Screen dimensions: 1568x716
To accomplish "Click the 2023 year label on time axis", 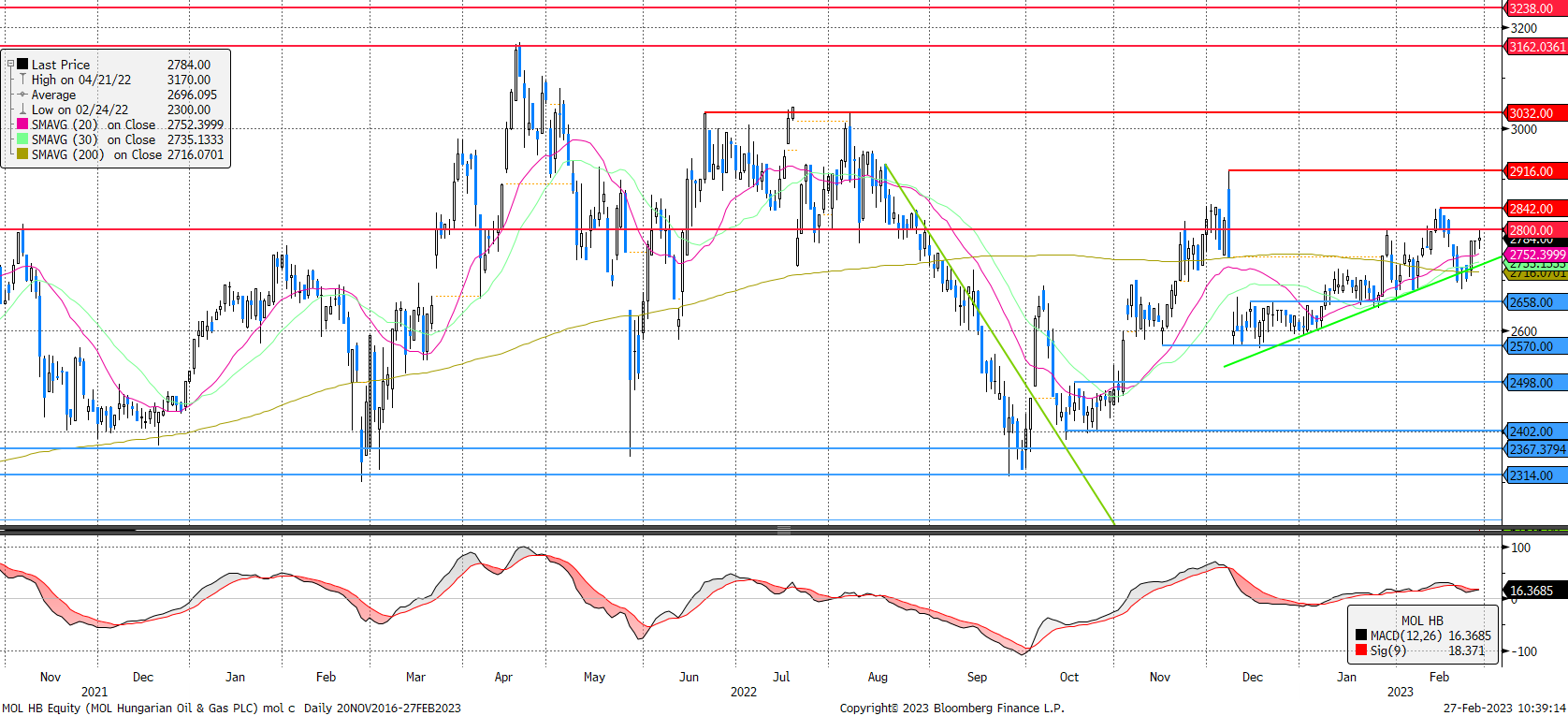I will click(1400, 692).
